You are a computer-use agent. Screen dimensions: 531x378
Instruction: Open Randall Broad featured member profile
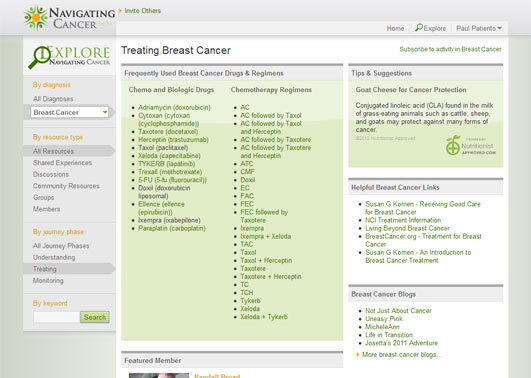[x=217, y=376]
